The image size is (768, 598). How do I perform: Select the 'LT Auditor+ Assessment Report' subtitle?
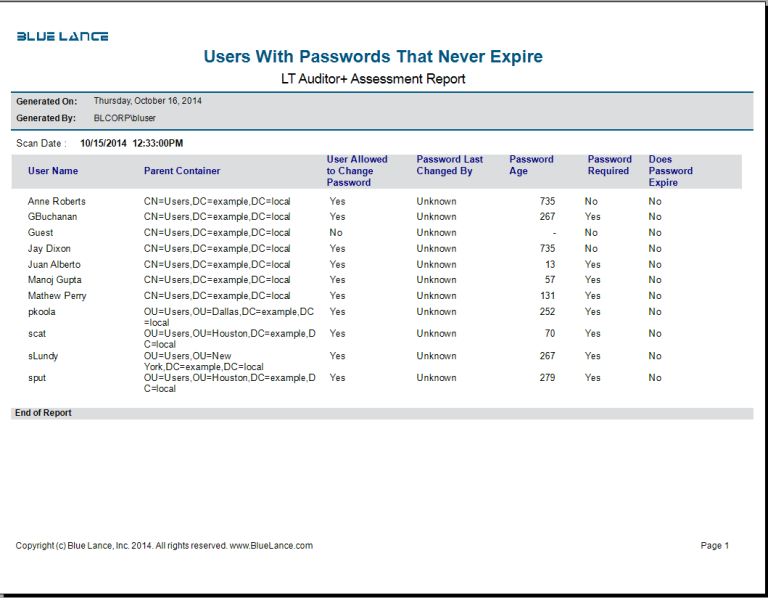pos(373,79)
